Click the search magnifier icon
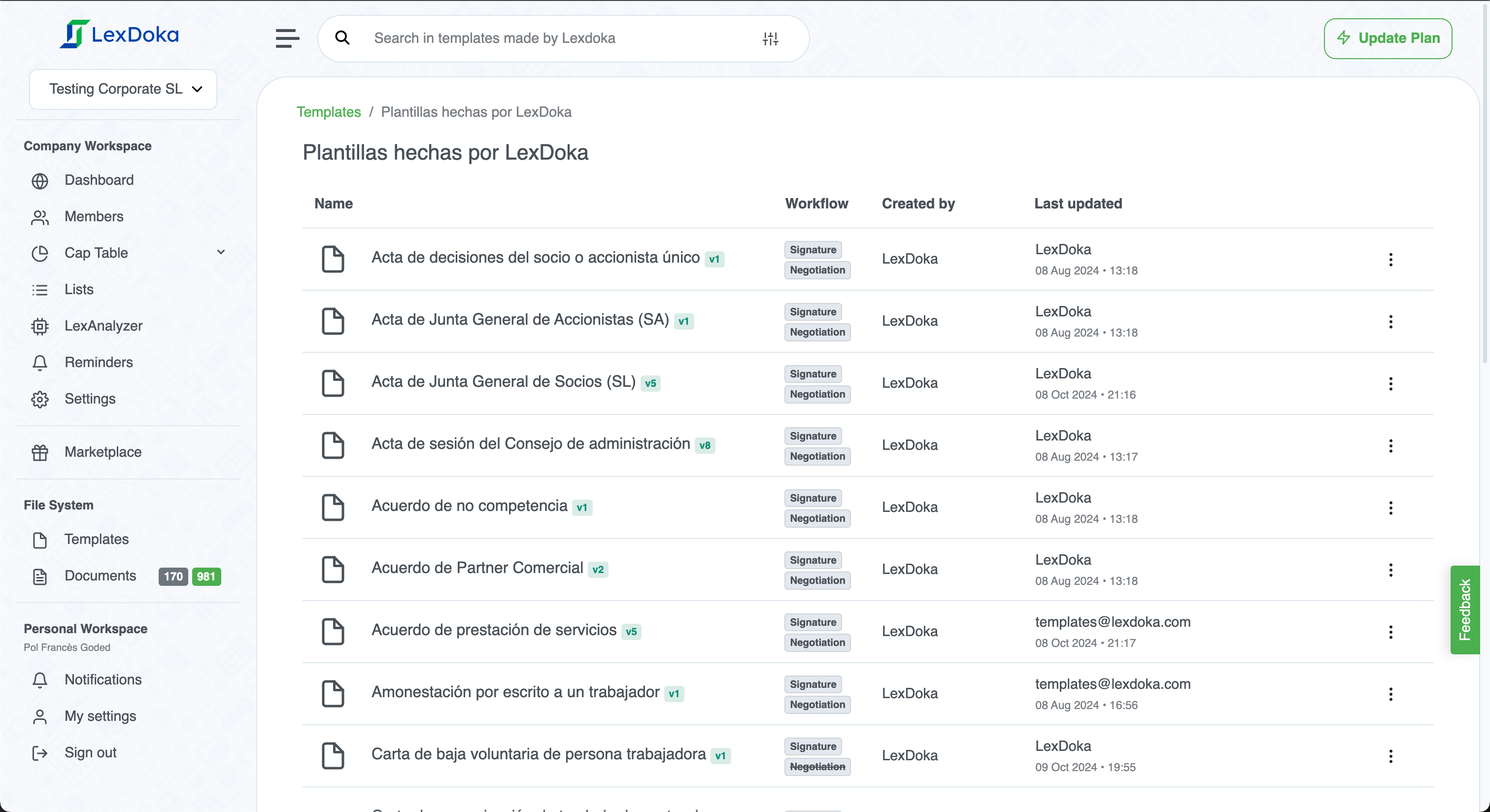Viewport: 1490px width, 812px height. pyautogui.click(x=342, y=37)
